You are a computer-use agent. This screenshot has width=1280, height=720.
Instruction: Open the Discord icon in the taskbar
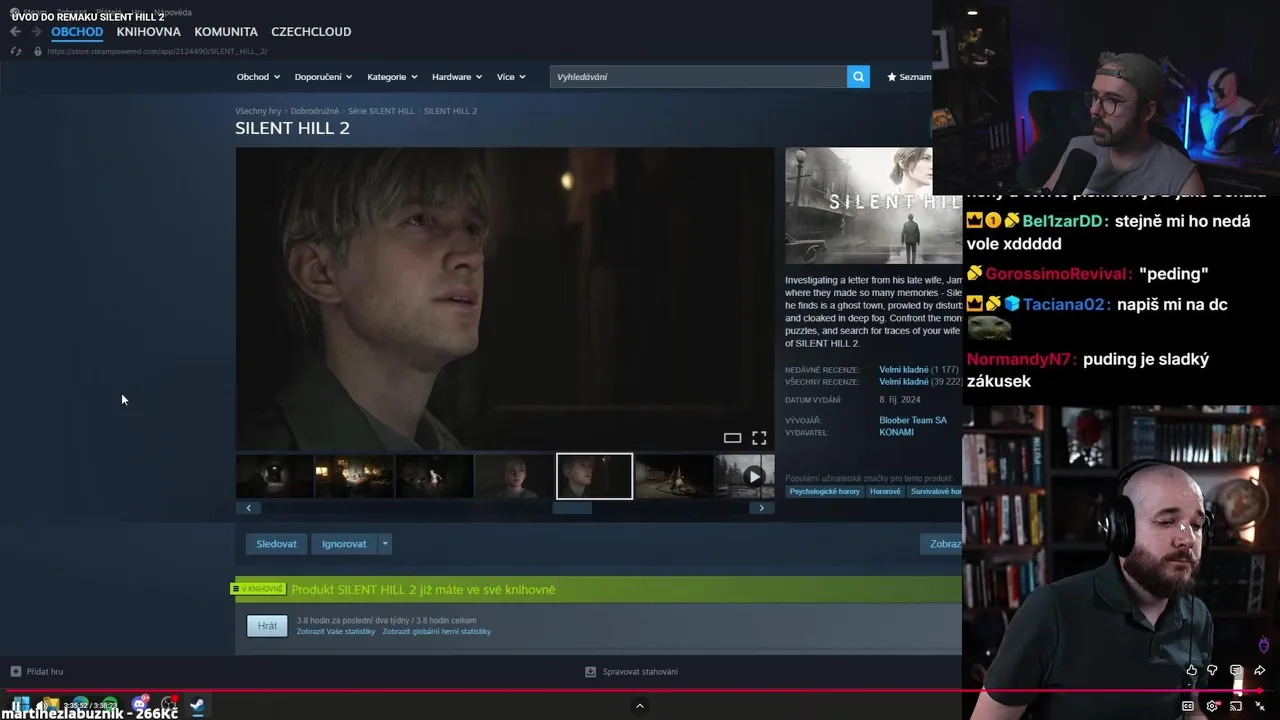click(x=140, y=705)
